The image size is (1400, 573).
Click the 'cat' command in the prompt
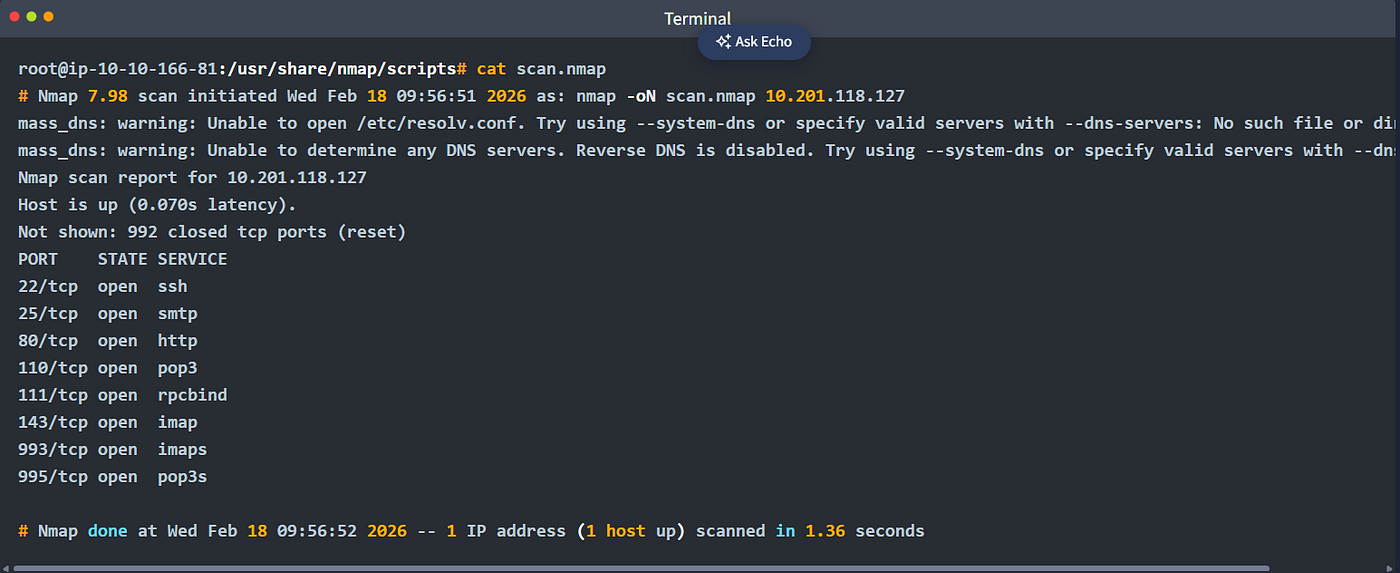click(x=491, y=69)
